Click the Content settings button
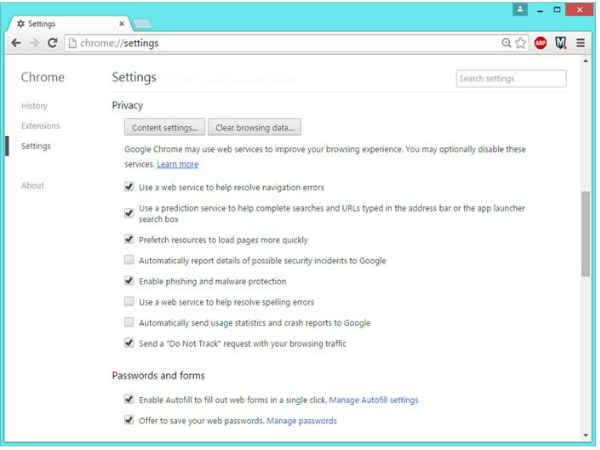 click(x=165, y=127)
